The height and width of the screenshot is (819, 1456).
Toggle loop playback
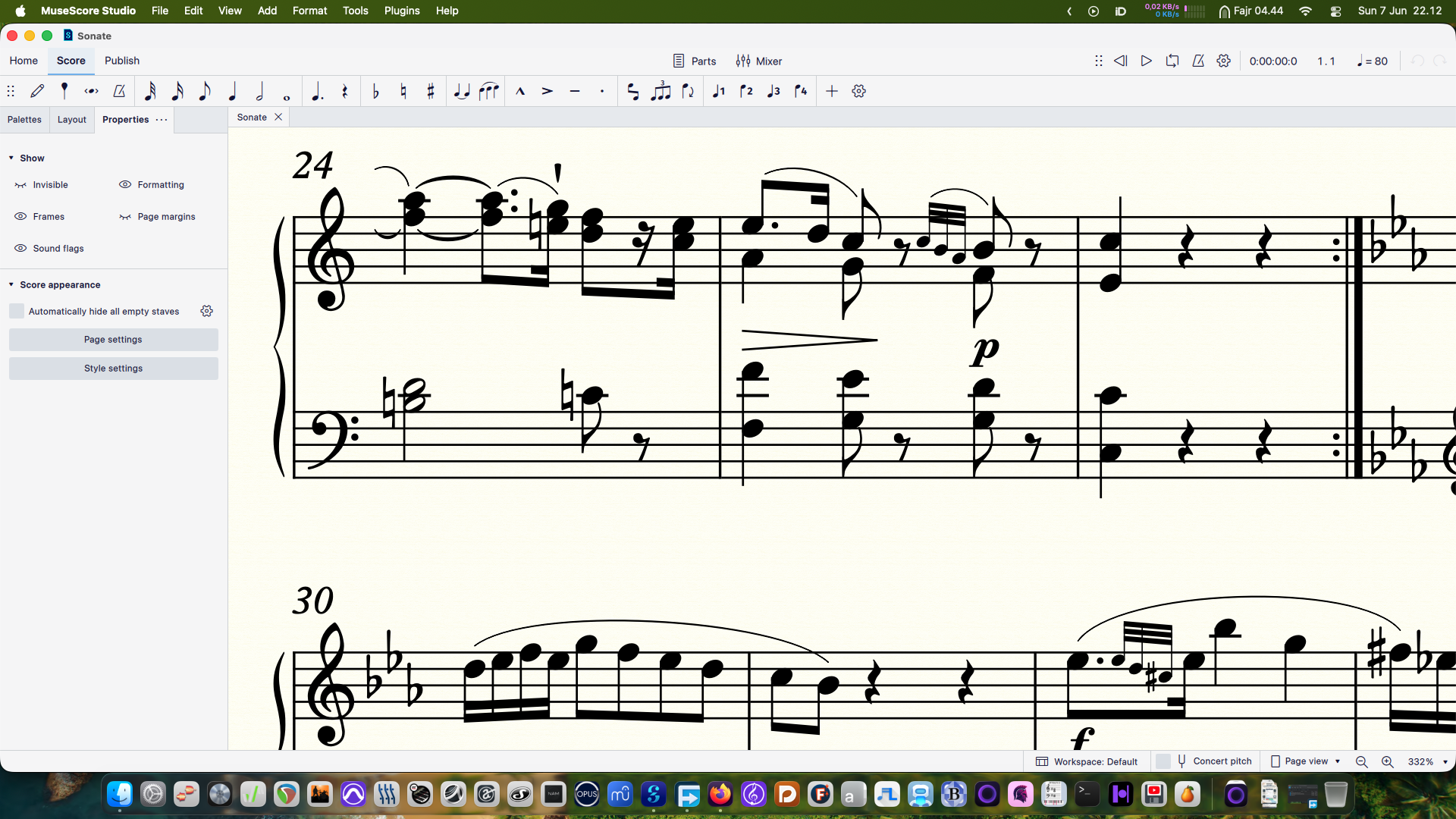click(x=1172, y=61)
